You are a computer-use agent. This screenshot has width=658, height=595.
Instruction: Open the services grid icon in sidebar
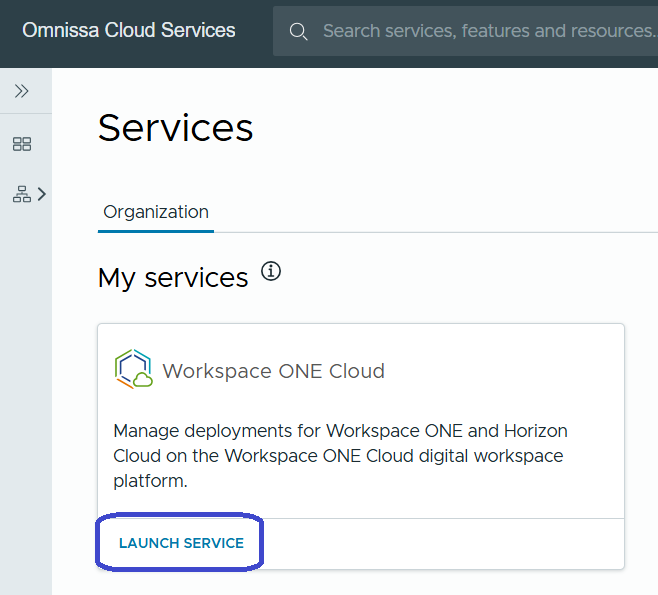point(22,144)
